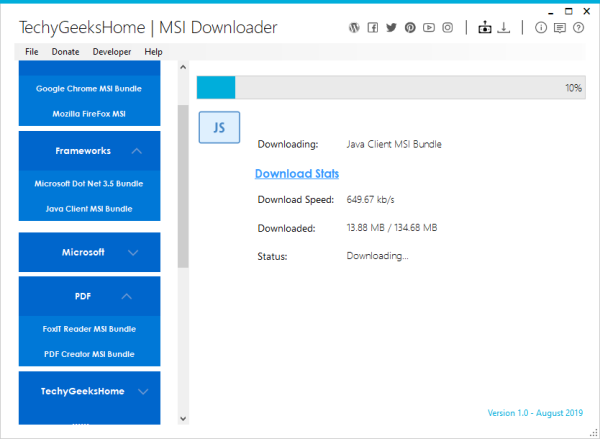Click the download progress bar
Screen dimensions: 600x439
click(x=391, y=88)
